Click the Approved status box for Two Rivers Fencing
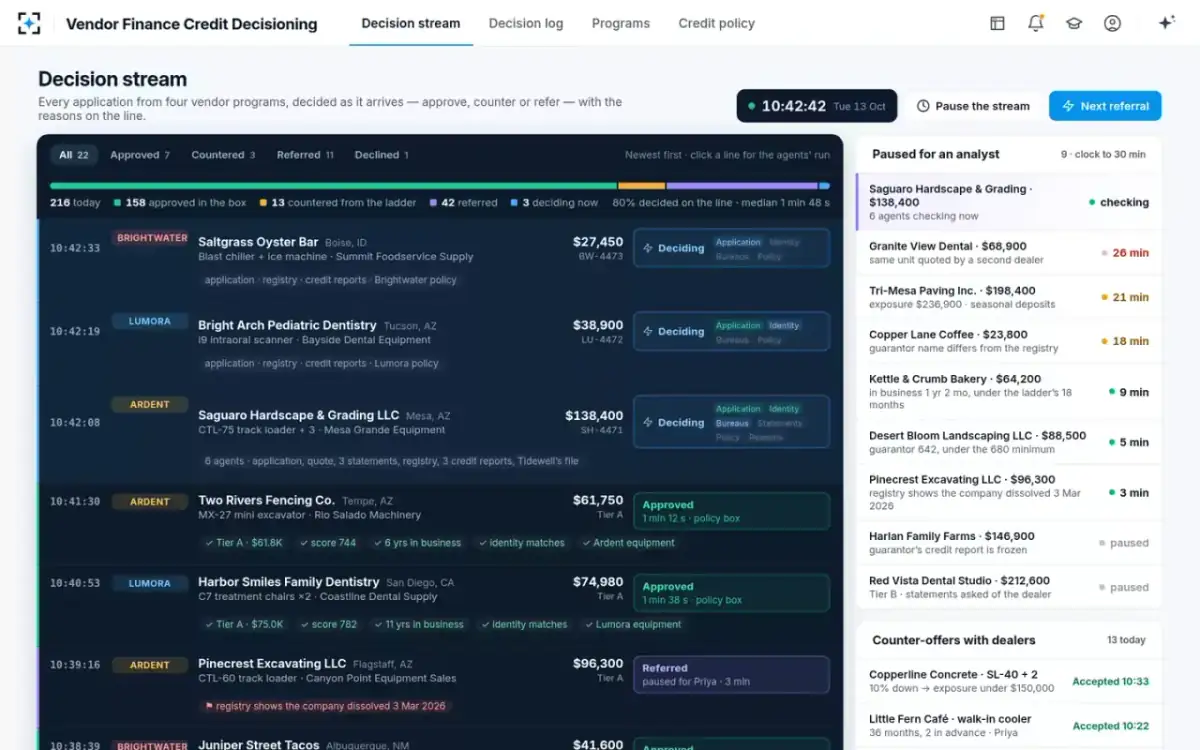The height and width of the screenshot is (750, 1200). [731, 511]
